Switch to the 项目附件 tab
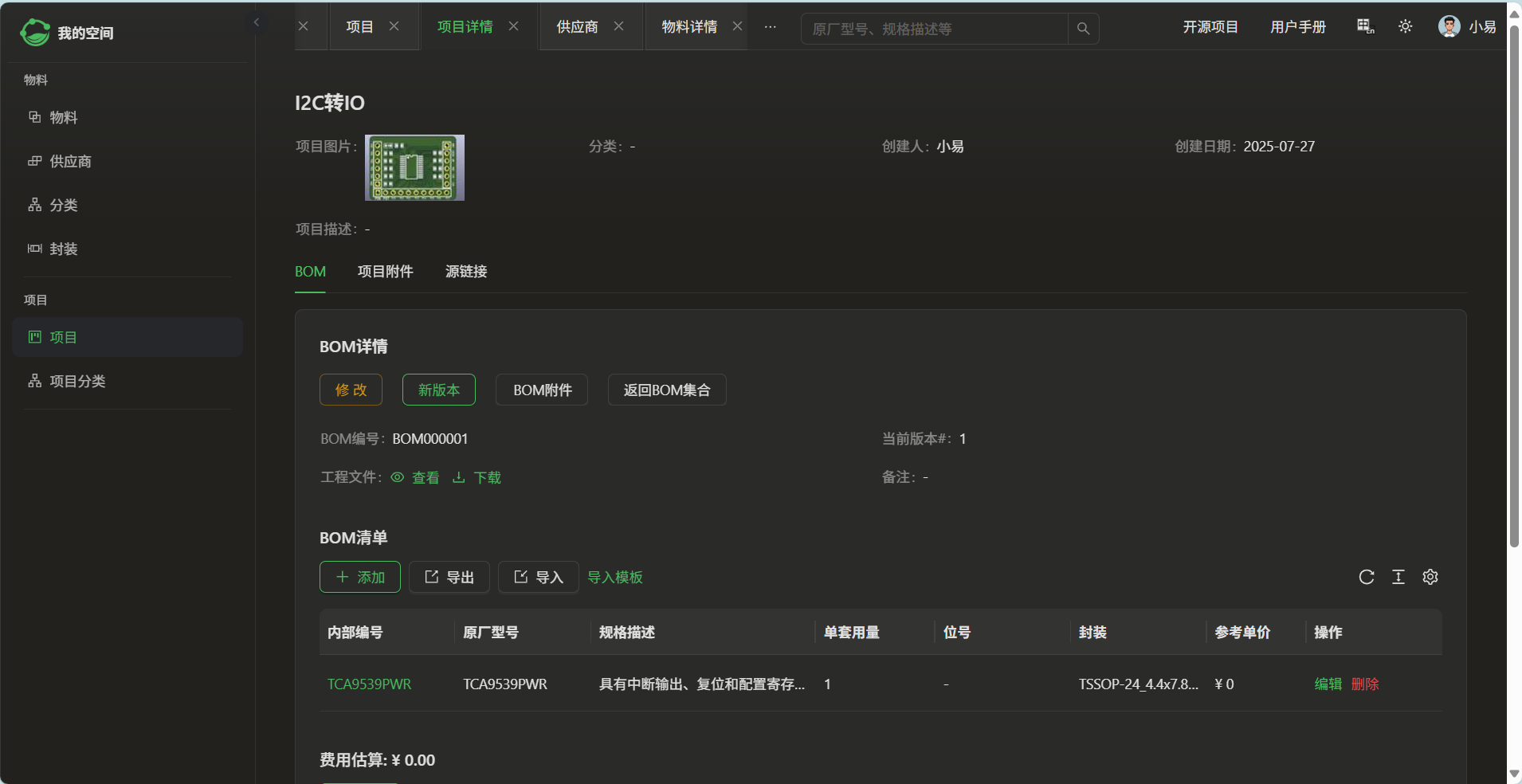This screenshot has height=784, width=1522. [x=385, y=272]
